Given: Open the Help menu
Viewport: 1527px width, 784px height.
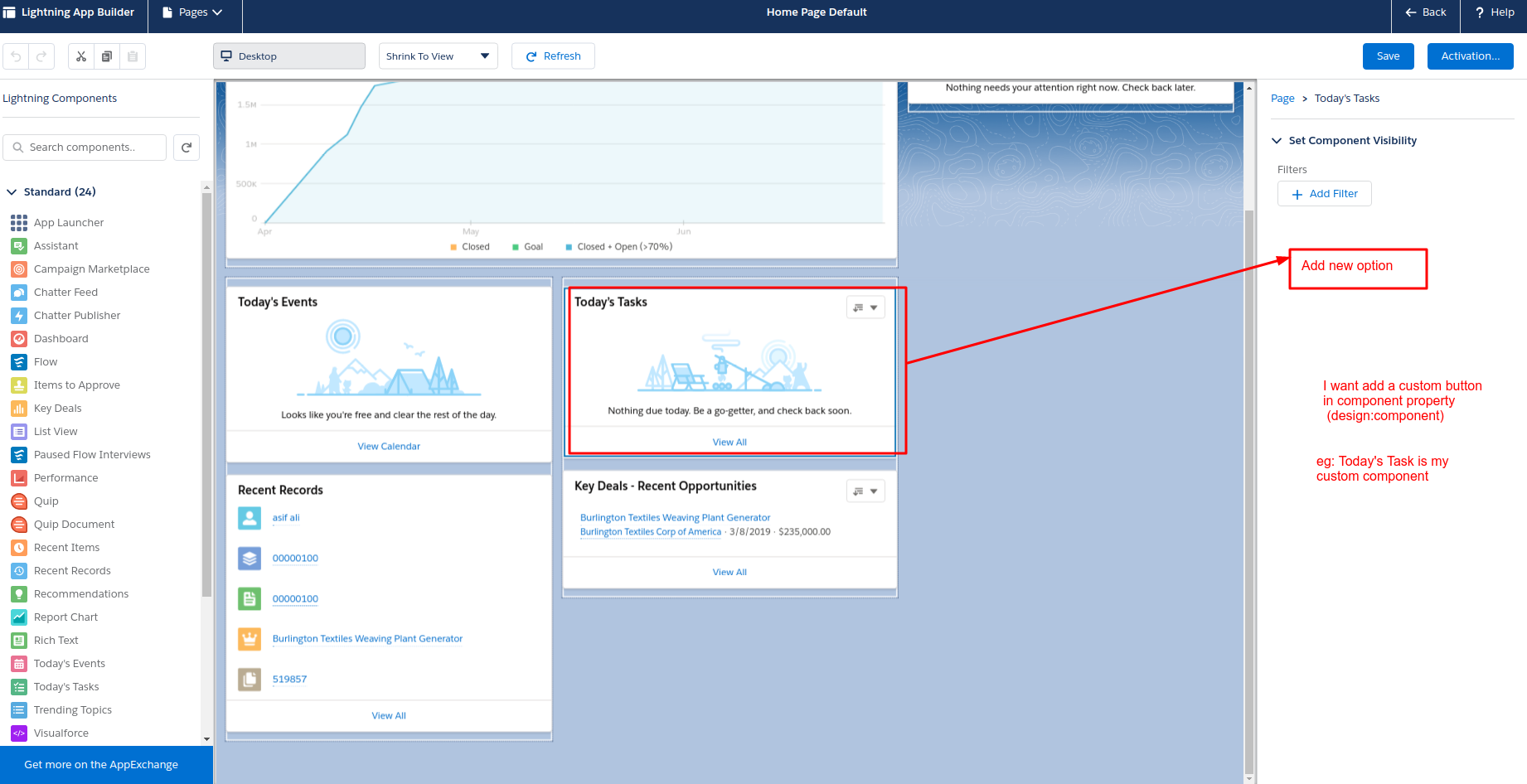Looking at the screenshot, I should (1495, 12).
